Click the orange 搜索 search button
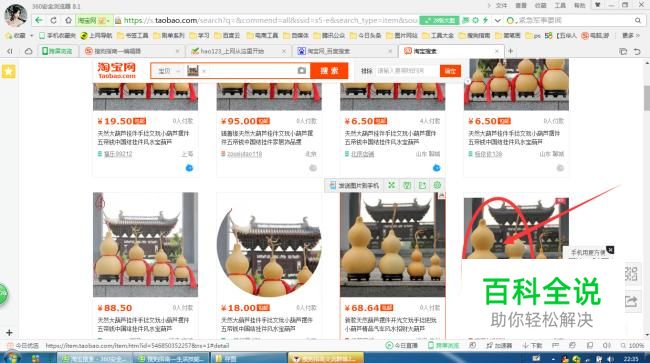The image size is (650, 363). (329, 70)
